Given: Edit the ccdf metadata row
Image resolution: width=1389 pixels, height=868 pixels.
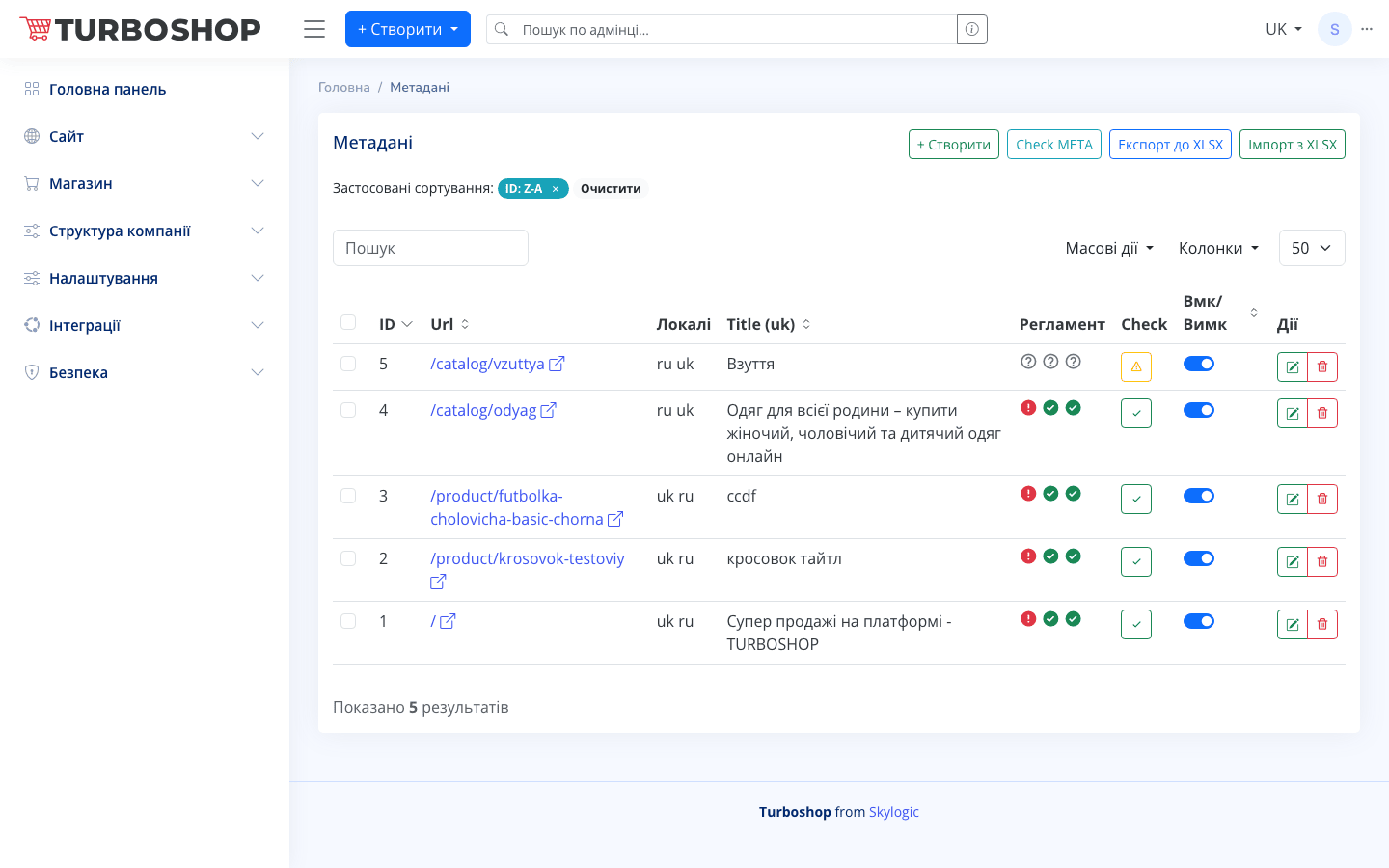Looking at the screenshot, I should [x=1293, y=499].
